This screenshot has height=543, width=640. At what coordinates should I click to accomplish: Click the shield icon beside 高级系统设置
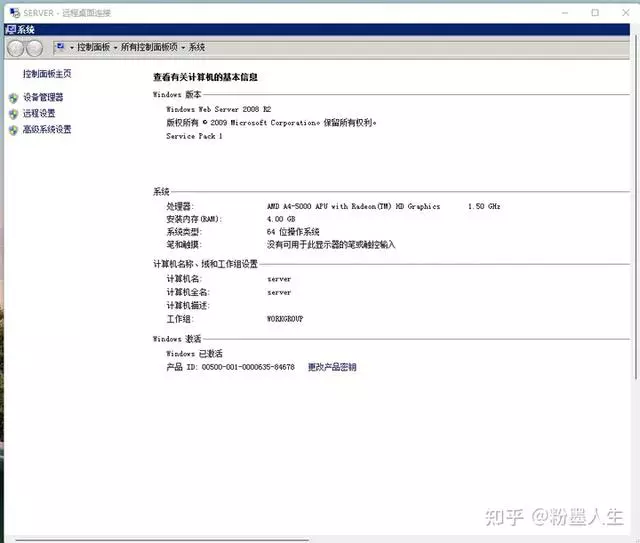[13, 130]
